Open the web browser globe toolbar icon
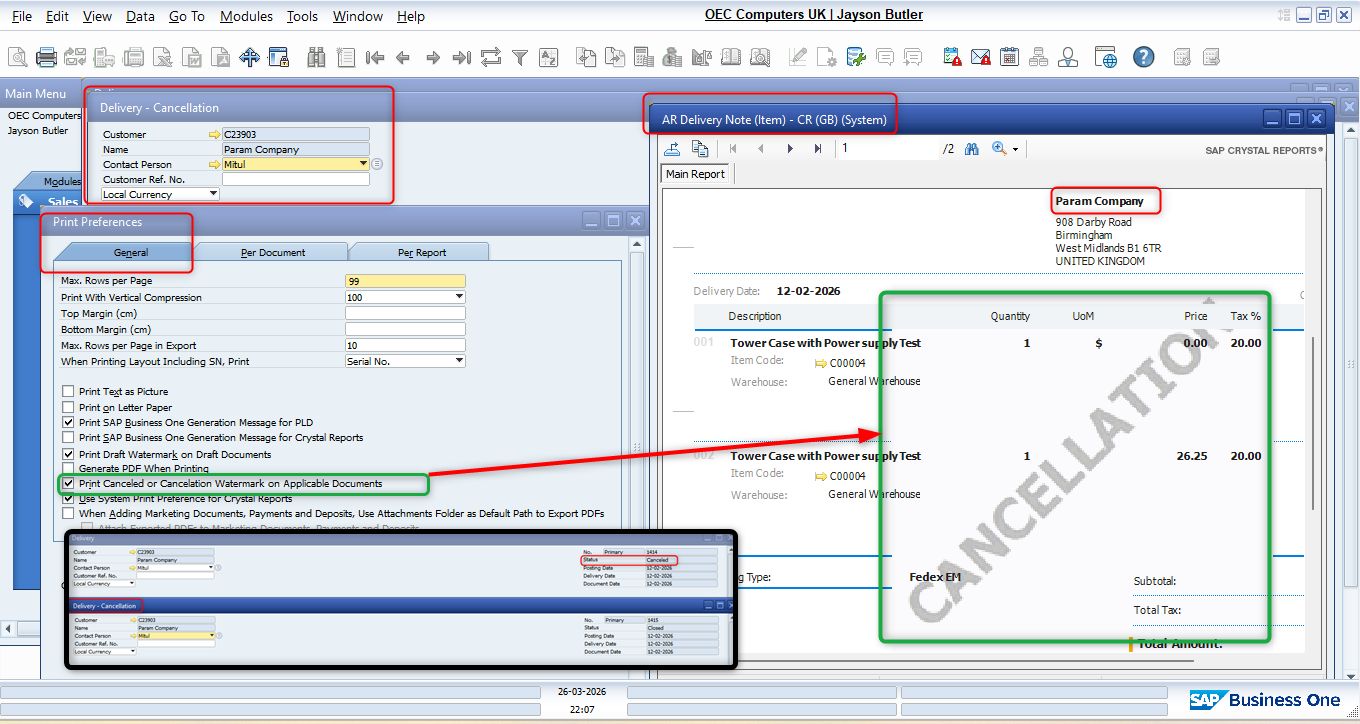The height and width of the screenshot is (724, 1360). 1105,57
